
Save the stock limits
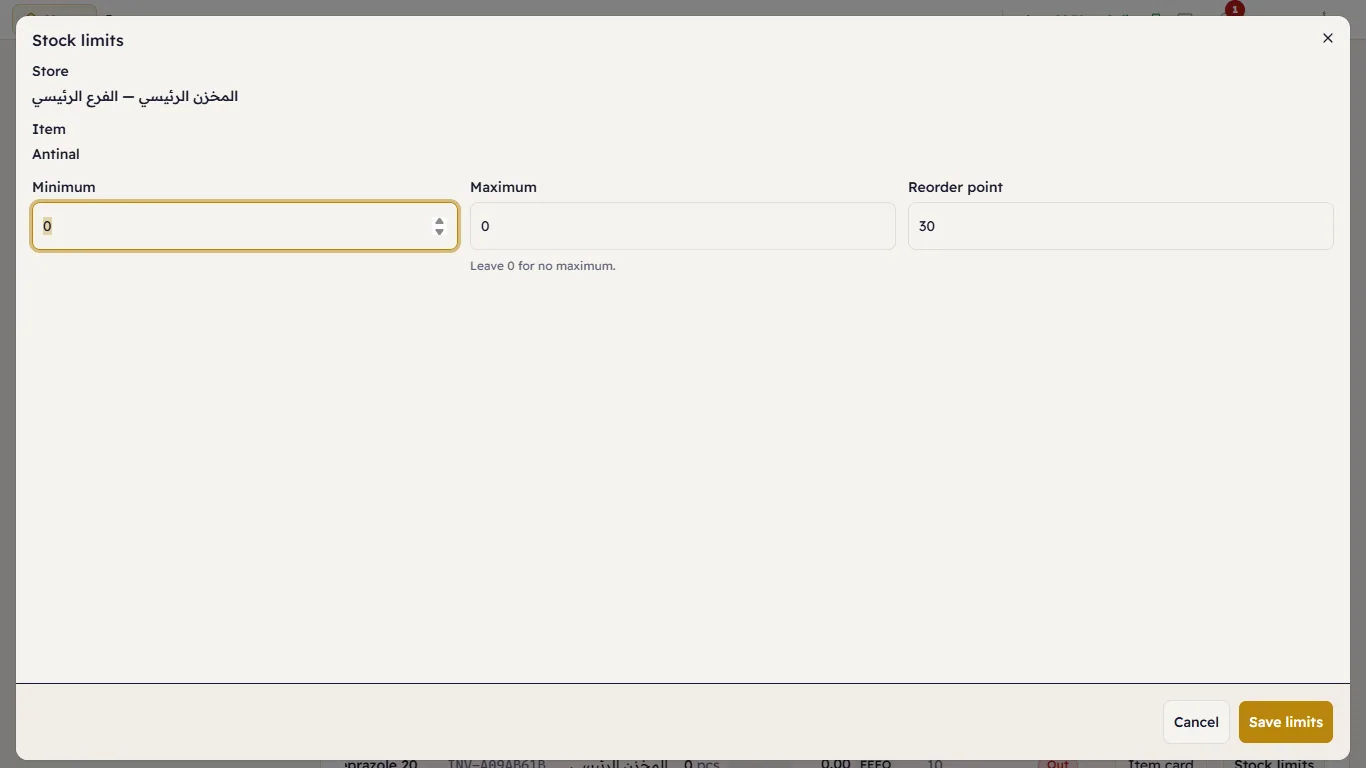1286,722
